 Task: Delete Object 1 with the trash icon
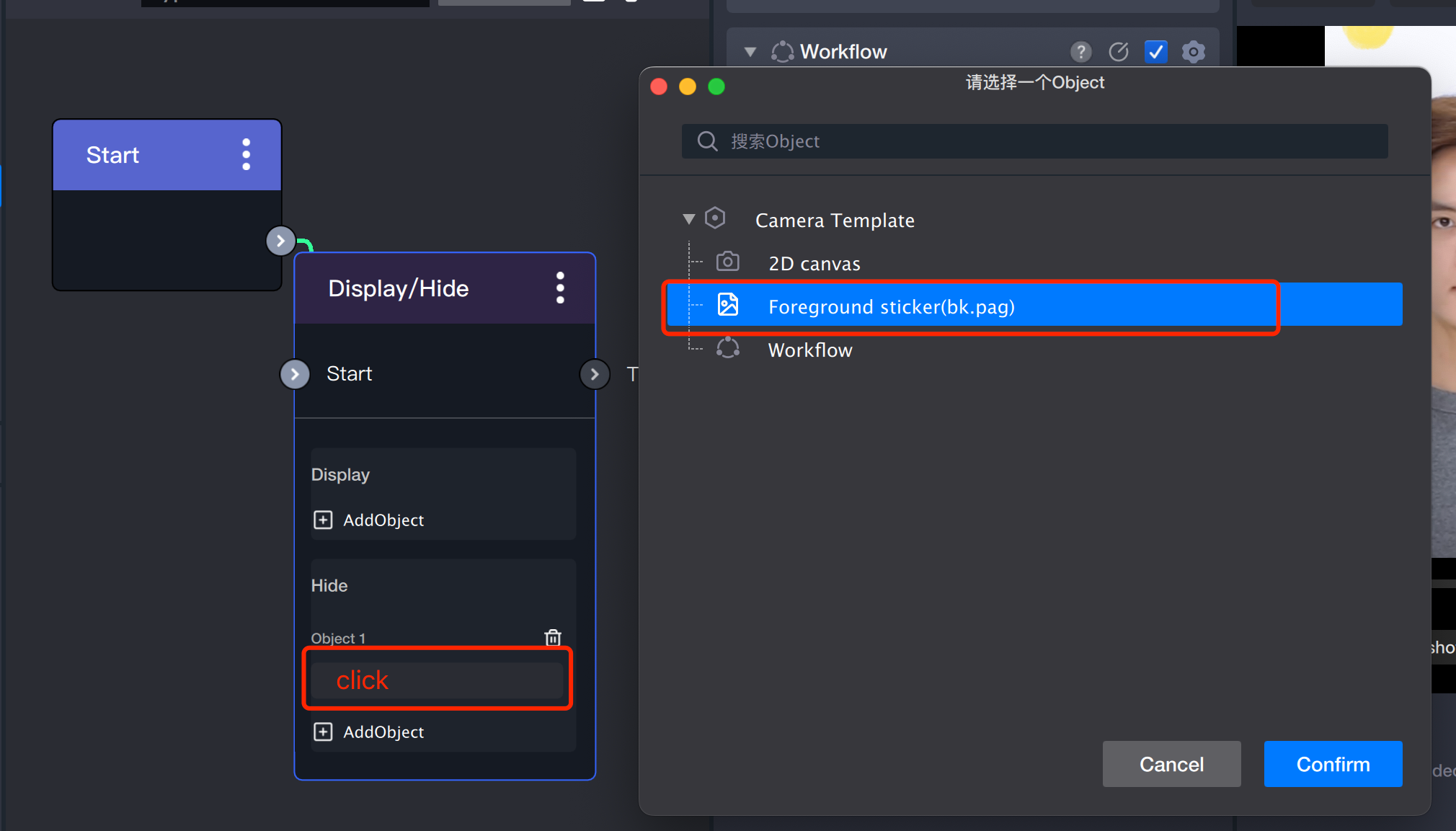553,637
